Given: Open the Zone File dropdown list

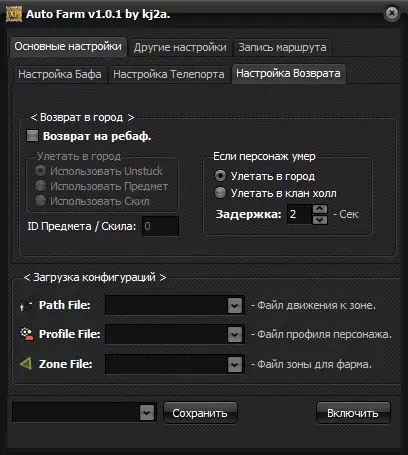Looking at the screenshot, I should pyautogui.click(x=235, y=364).
